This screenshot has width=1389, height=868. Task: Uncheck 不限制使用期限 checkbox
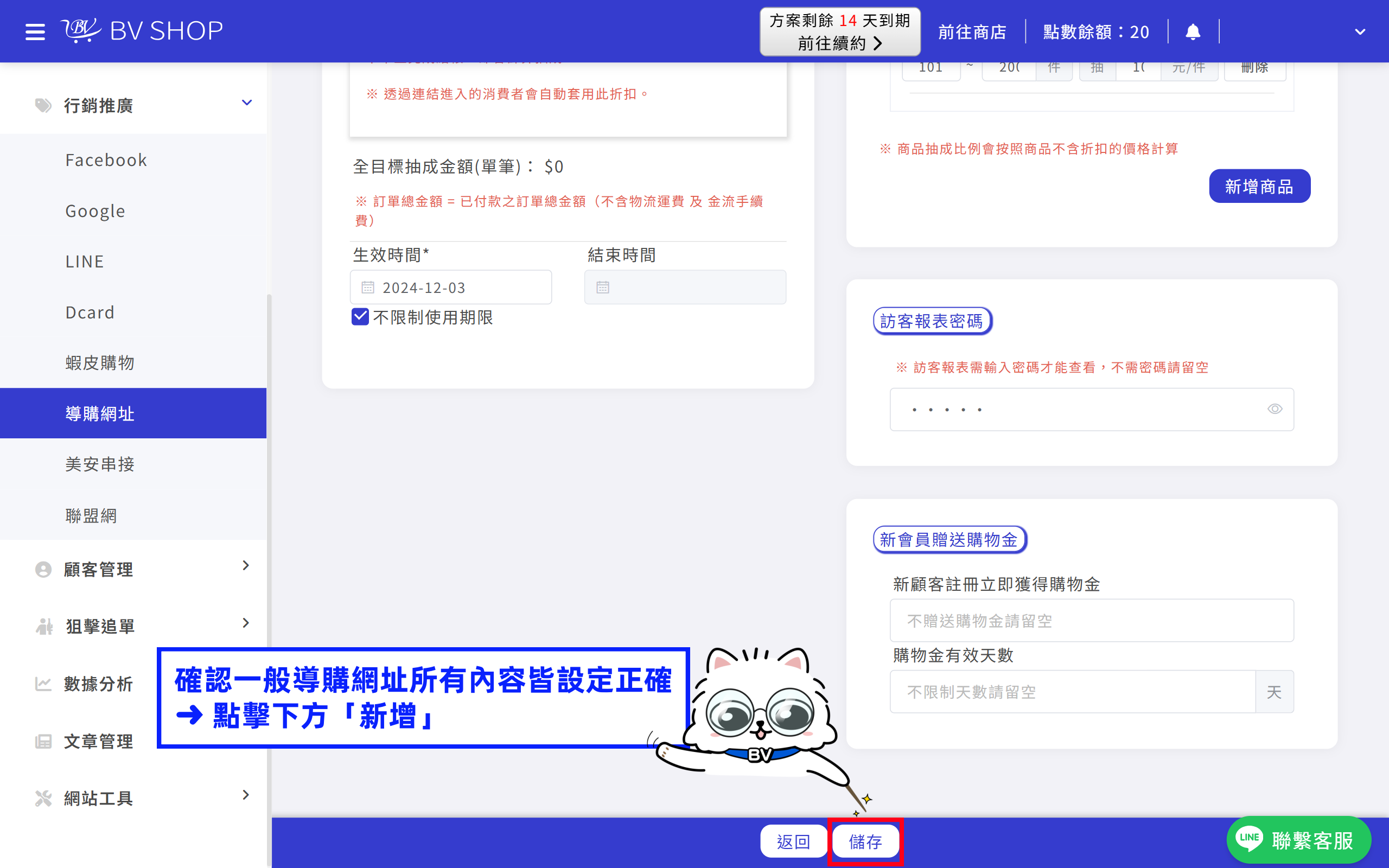pos(360,317)
